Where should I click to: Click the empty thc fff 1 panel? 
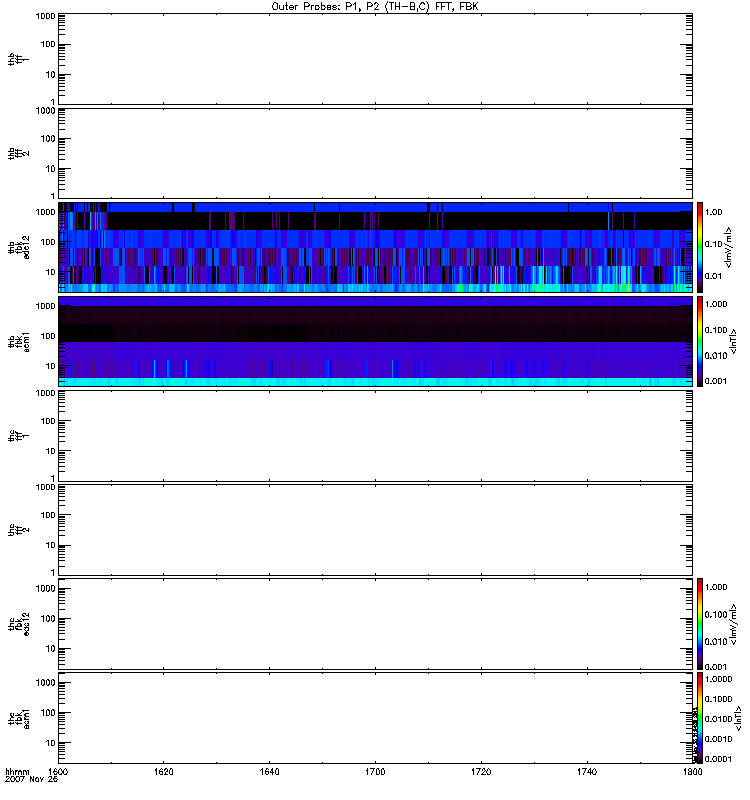(374, 435)
